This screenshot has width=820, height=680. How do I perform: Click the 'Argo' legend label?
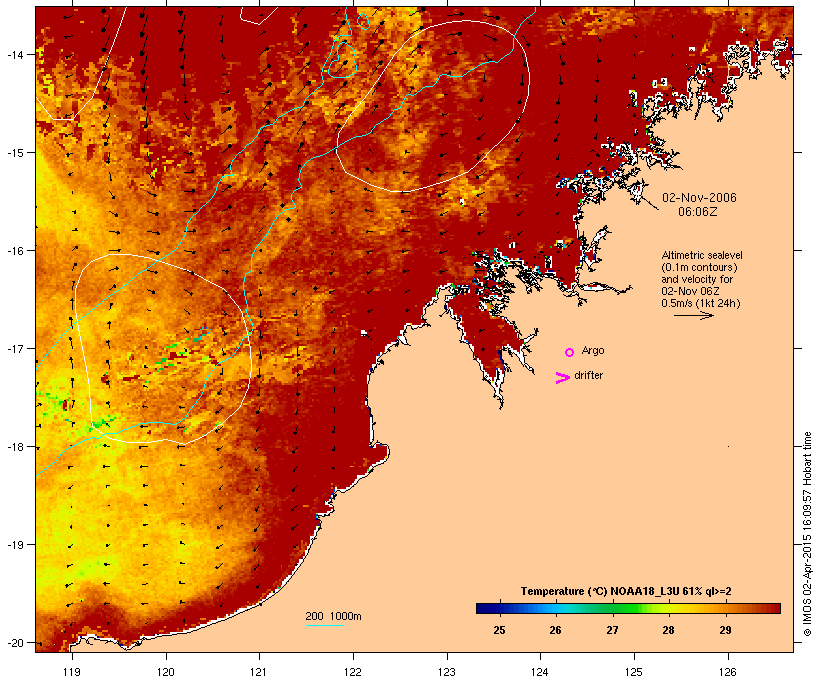(x=593, y=350)
